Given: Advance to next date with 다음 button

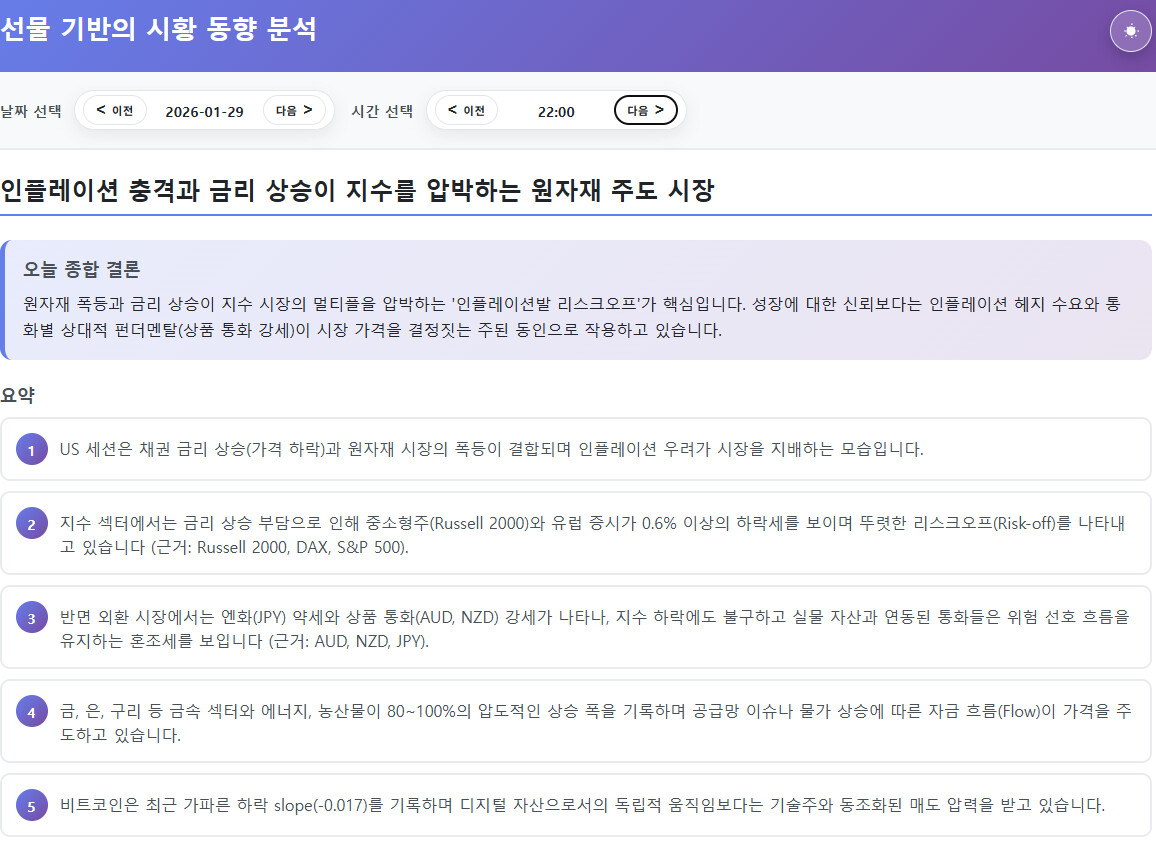Looking at the screenshot, I should [294, 110].
